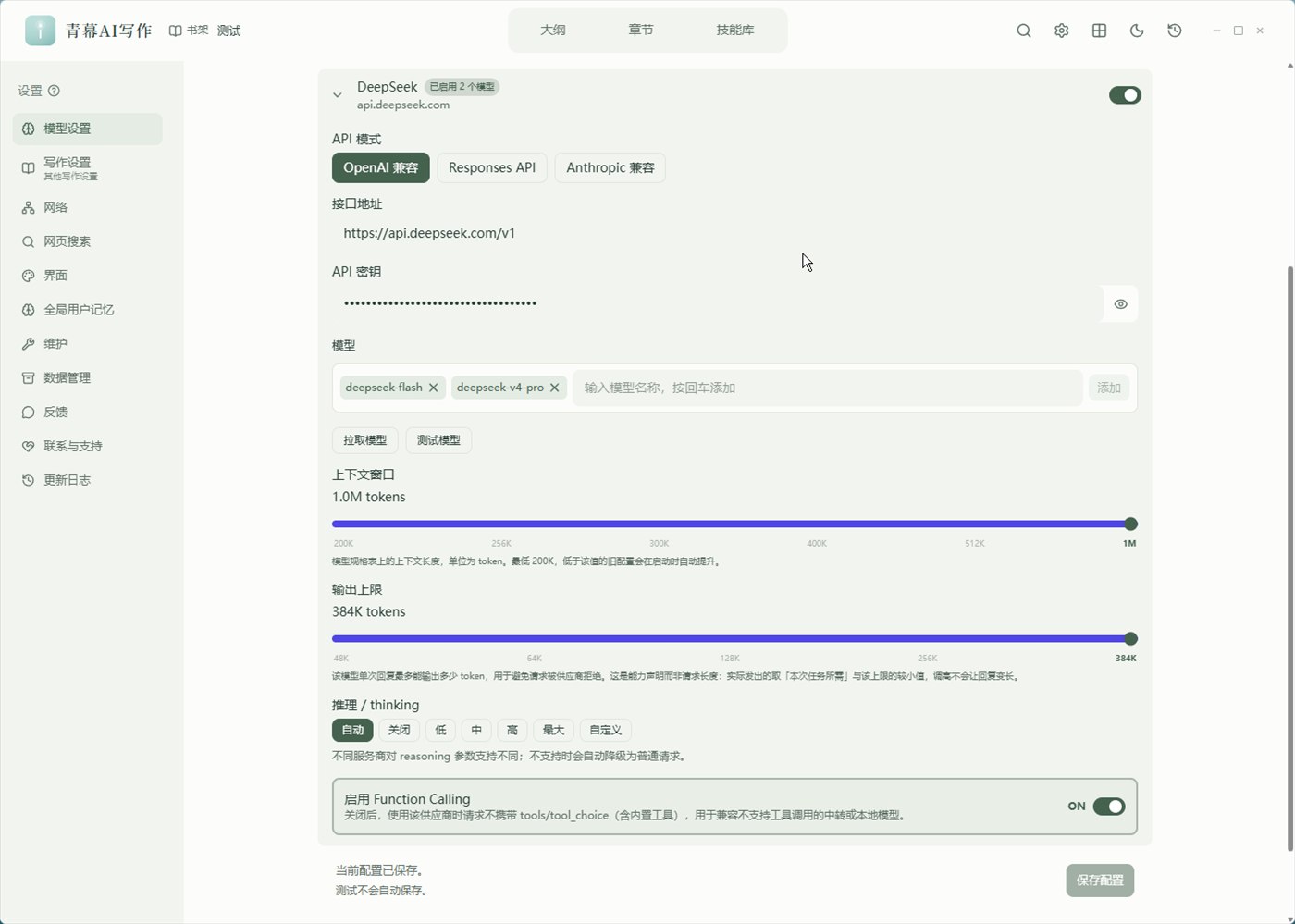Viewport: 1295px width, 924px height.
Task: Click the help question mark beside 设置
Action: 54,91
